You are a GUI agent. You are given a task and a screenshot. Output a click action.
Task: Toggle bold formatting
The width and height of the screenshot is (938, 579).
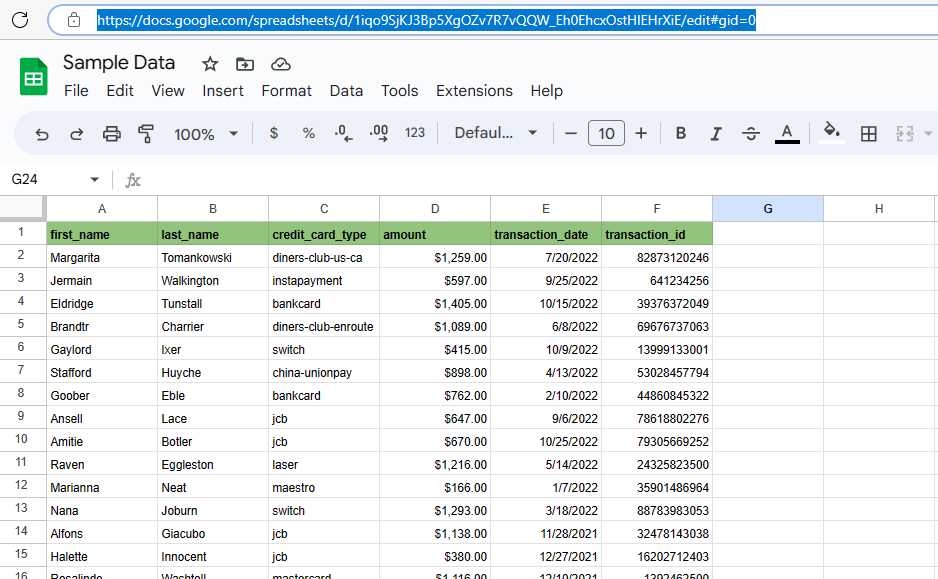tap(681, 133)
